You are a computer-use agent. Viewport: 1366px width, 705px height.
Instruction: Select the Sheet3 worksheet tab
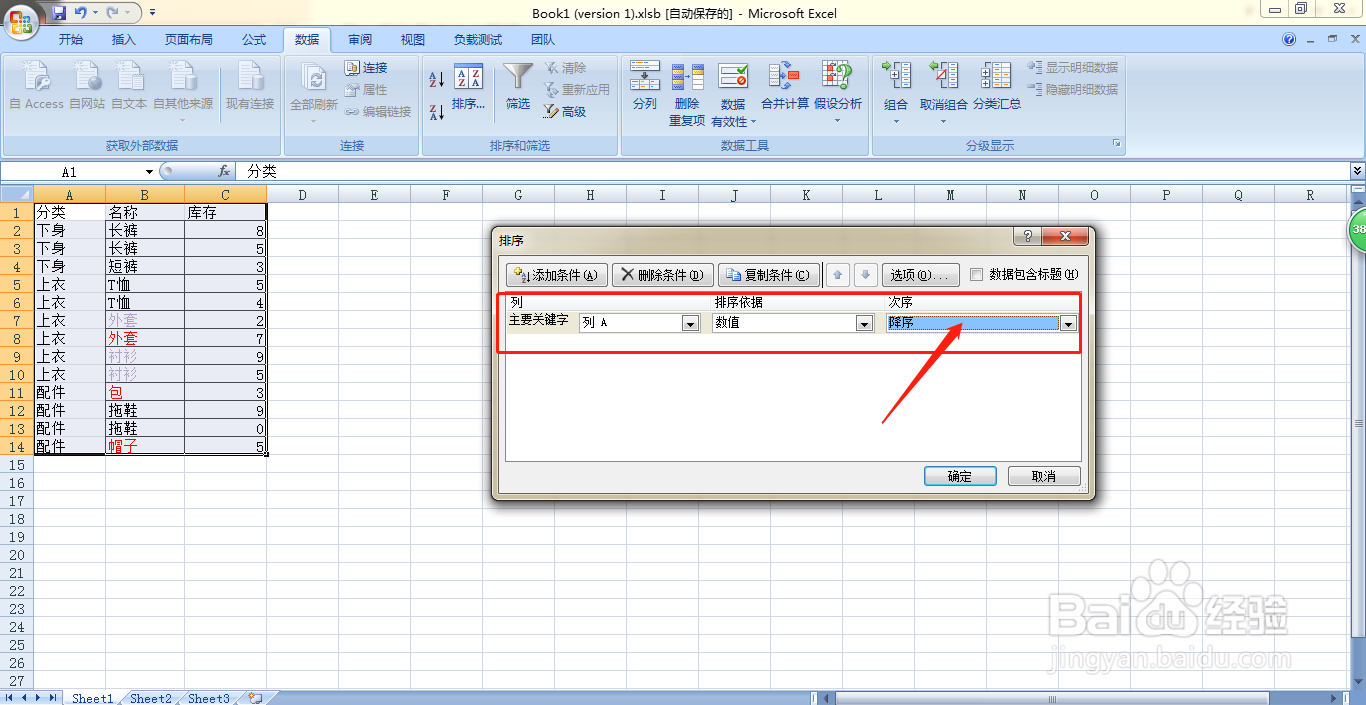coord(209,698)
